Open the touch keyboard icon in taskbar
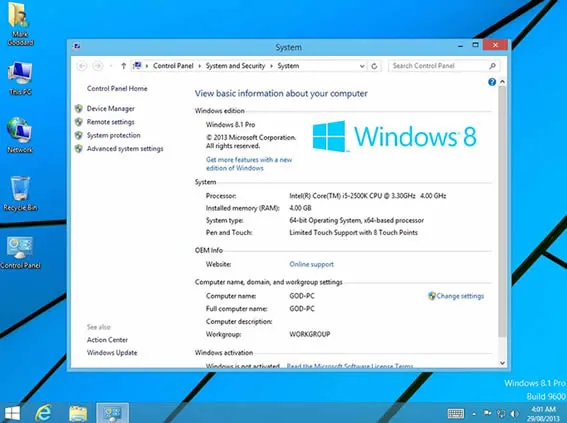567x423 pixels. coord(456,413)
